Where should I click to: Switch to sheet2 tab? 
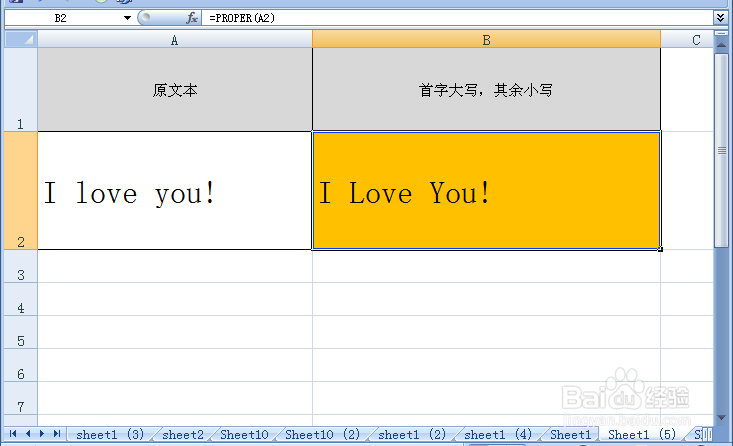point(183,434)
